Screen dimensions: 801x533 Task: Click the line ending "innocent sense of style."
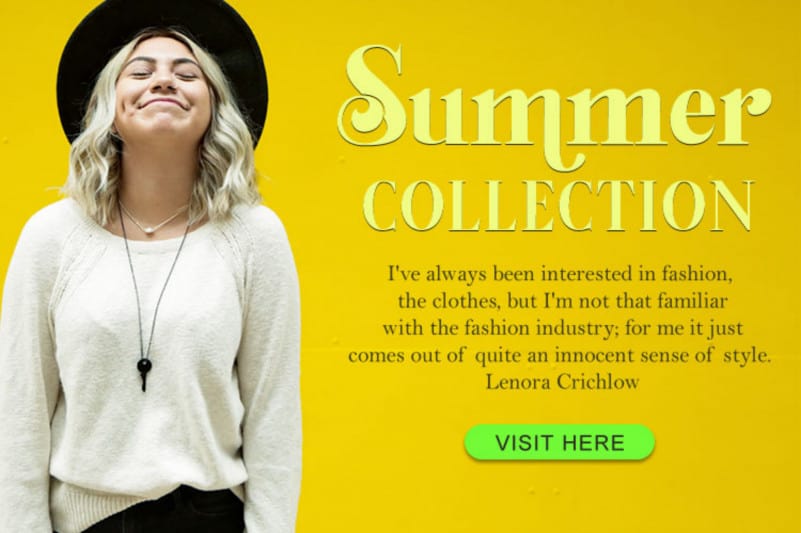pos(560,355)
